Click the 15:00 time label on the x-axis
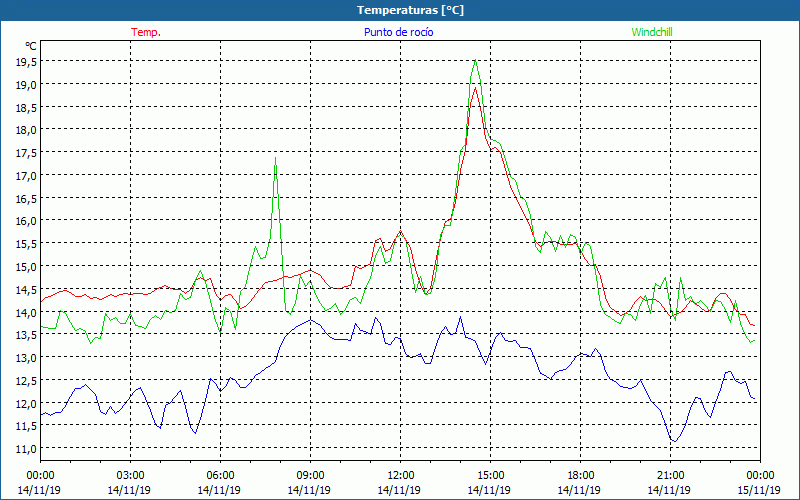This screenshot has height=500, width=800. (x=490, y=476)
